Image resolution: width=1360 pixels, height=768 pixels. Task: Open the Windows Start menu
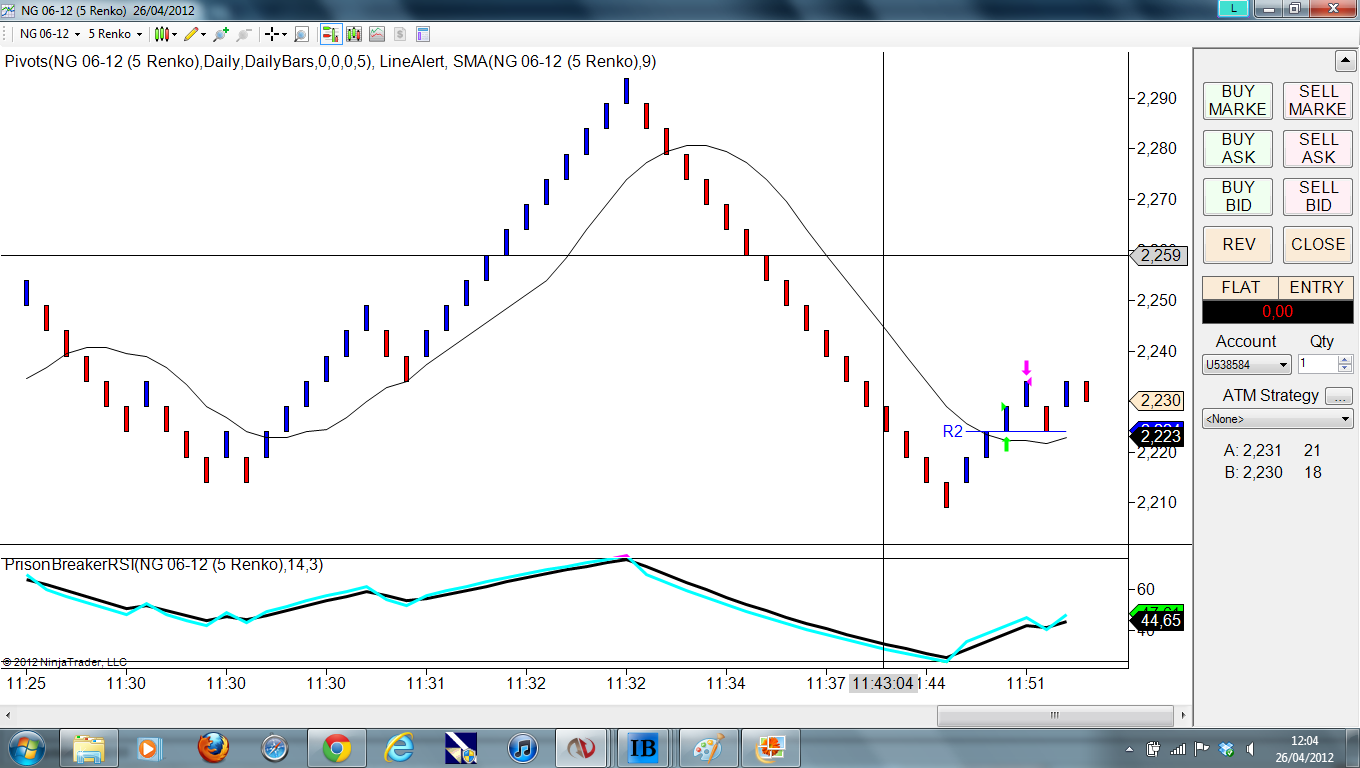click(26, 748)
